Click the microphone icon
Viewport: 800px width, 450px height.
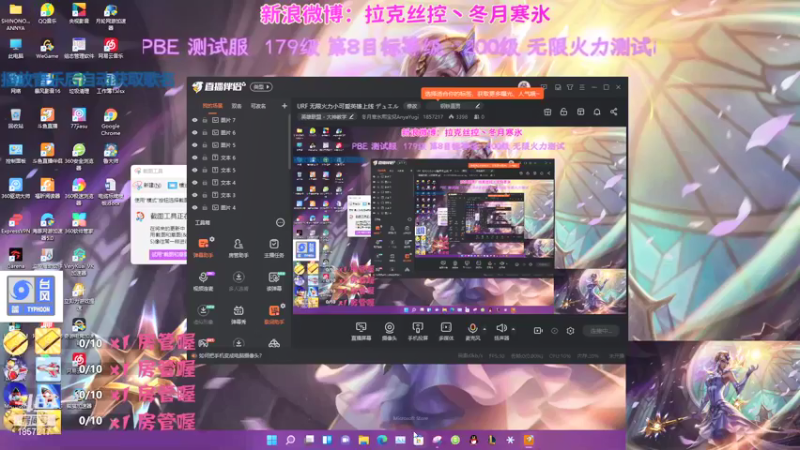pyautogui.click(x=472, y=328)
